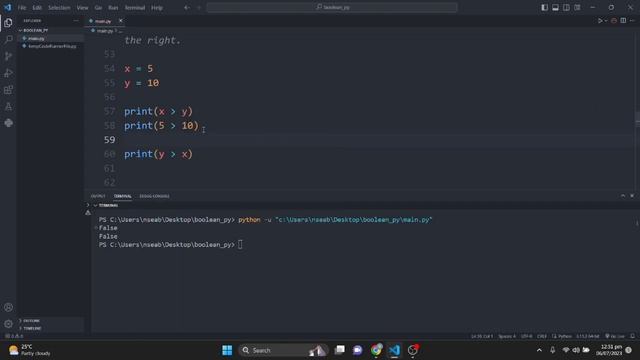
Task: Open the Windows Start menu
Action: click(227, 350)
